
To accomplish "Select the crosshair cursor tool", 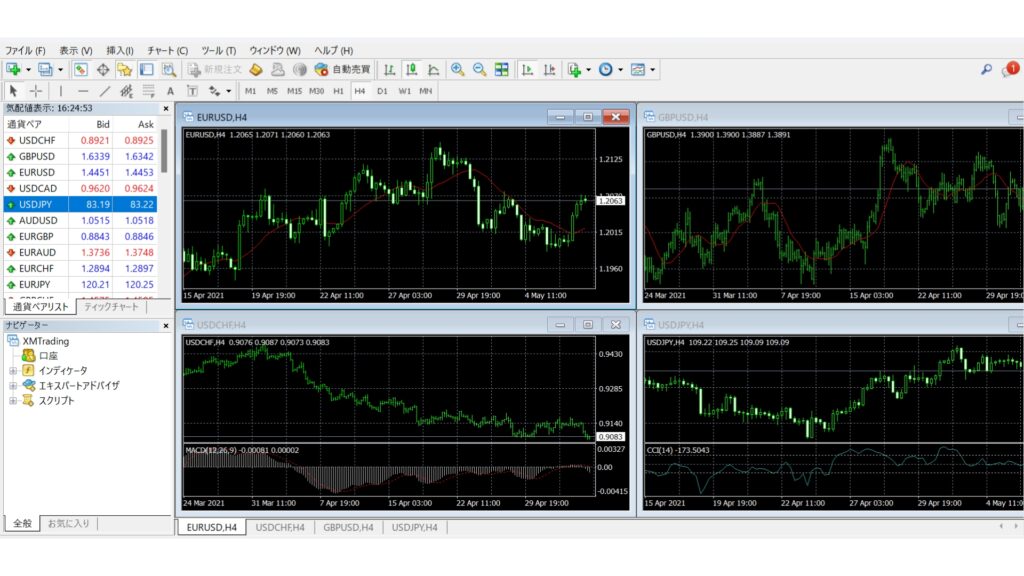I will [x=35, y=91].
